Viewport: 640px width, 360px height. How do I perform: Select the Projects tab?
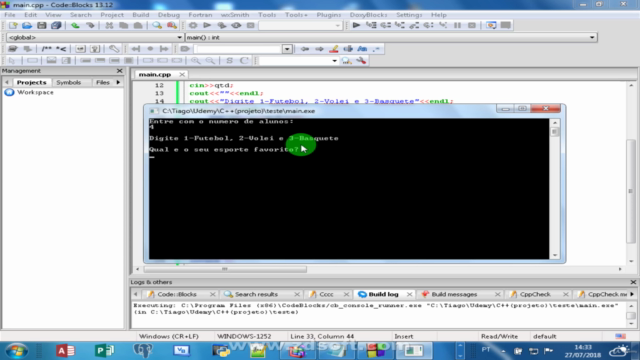click(x=31, y=82)
